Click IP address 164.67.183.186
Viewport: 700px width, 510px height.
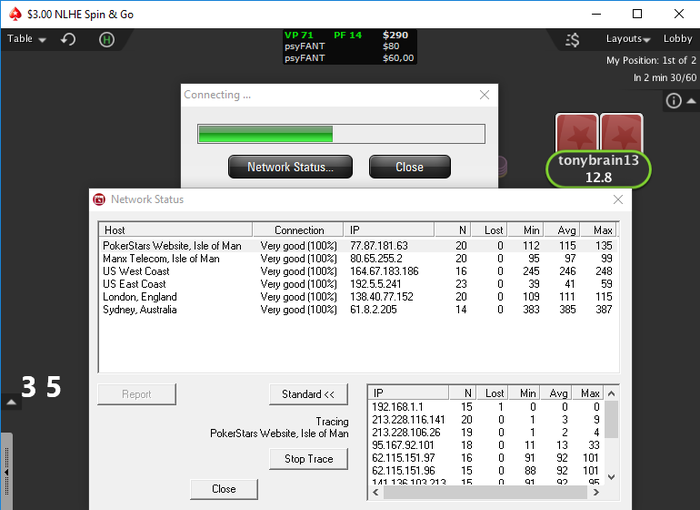tap(384, 271)
